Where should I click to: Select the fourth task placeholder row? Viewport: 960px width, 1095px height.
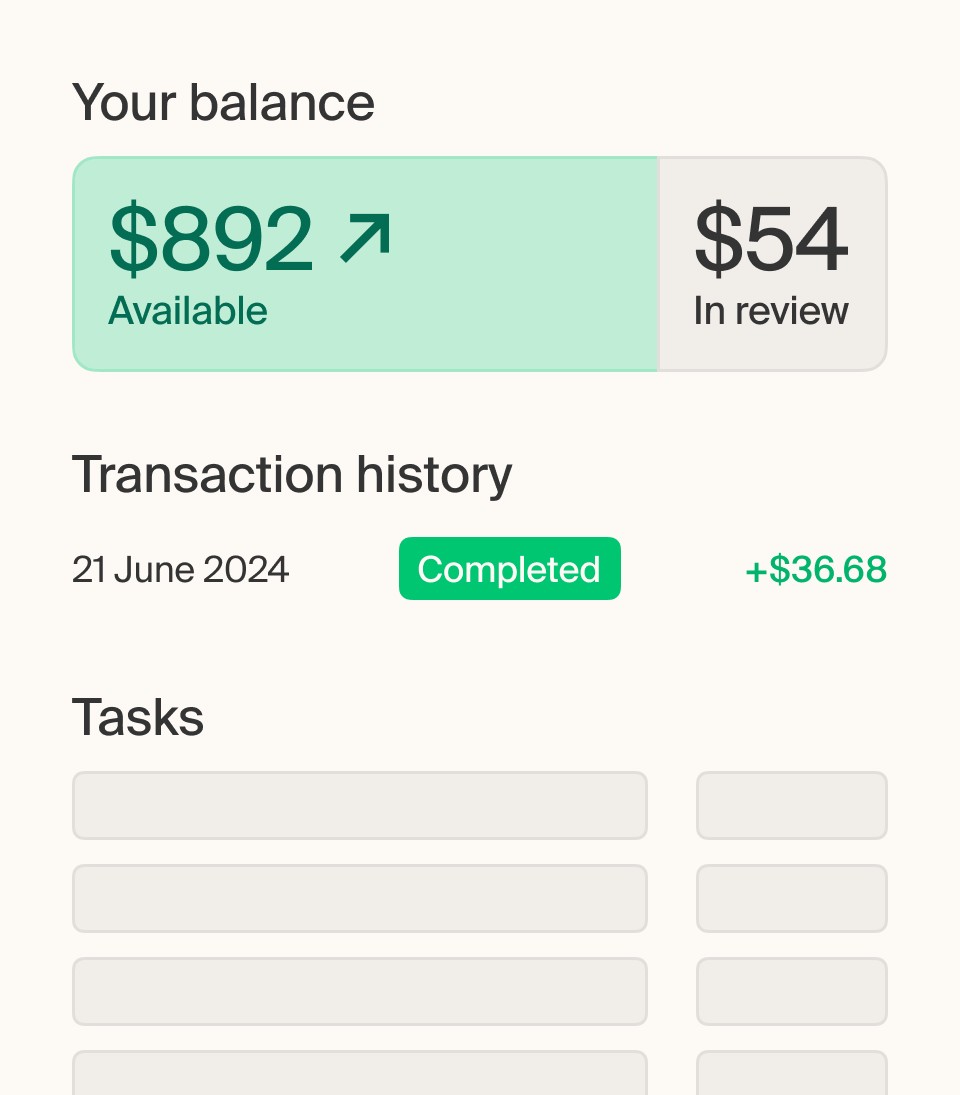(x=360, y=1073)
